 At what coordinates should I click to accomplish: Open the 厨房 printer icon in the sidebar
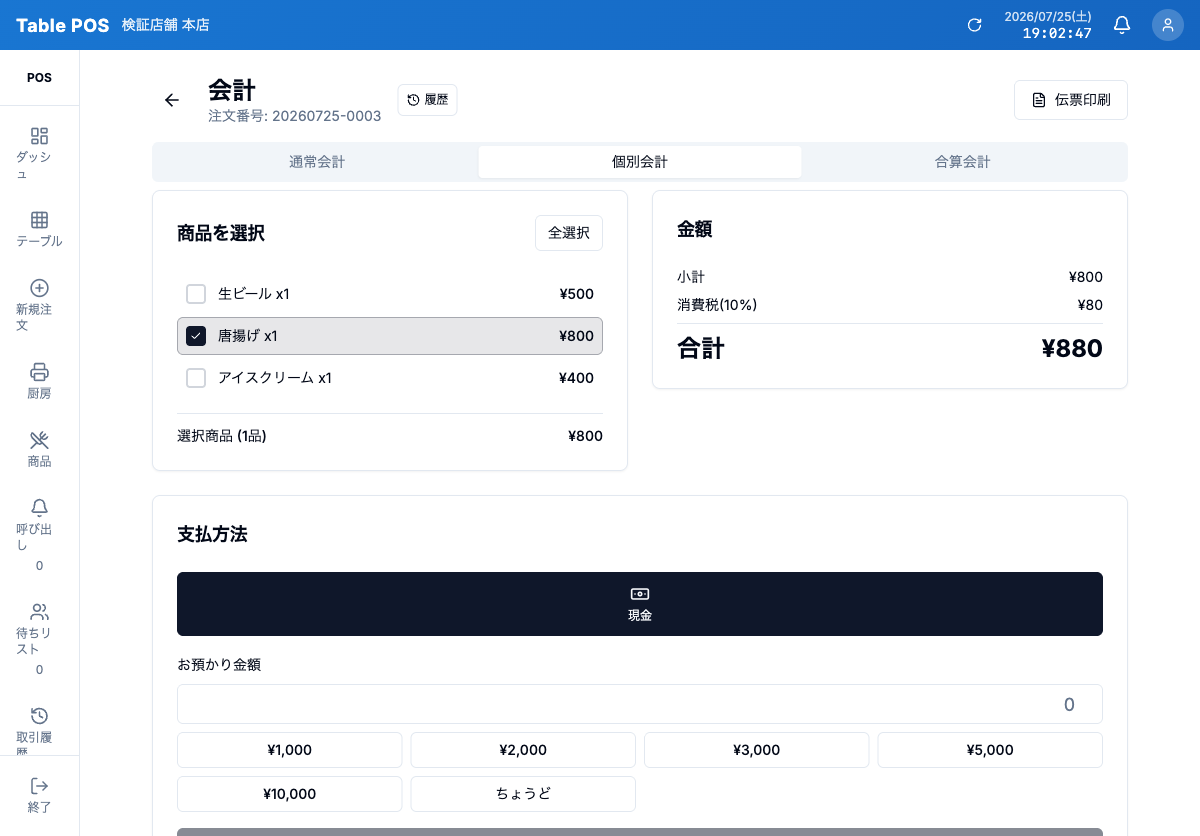39,372
